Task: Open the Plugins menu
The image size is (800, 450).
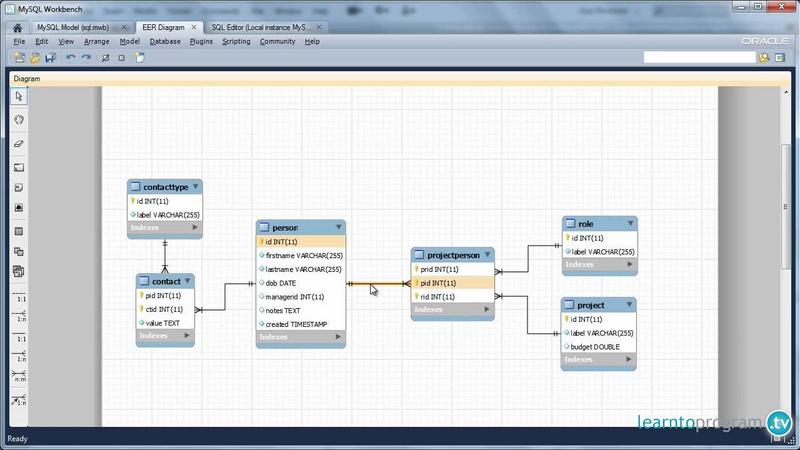Action: (x=201, y=41)
